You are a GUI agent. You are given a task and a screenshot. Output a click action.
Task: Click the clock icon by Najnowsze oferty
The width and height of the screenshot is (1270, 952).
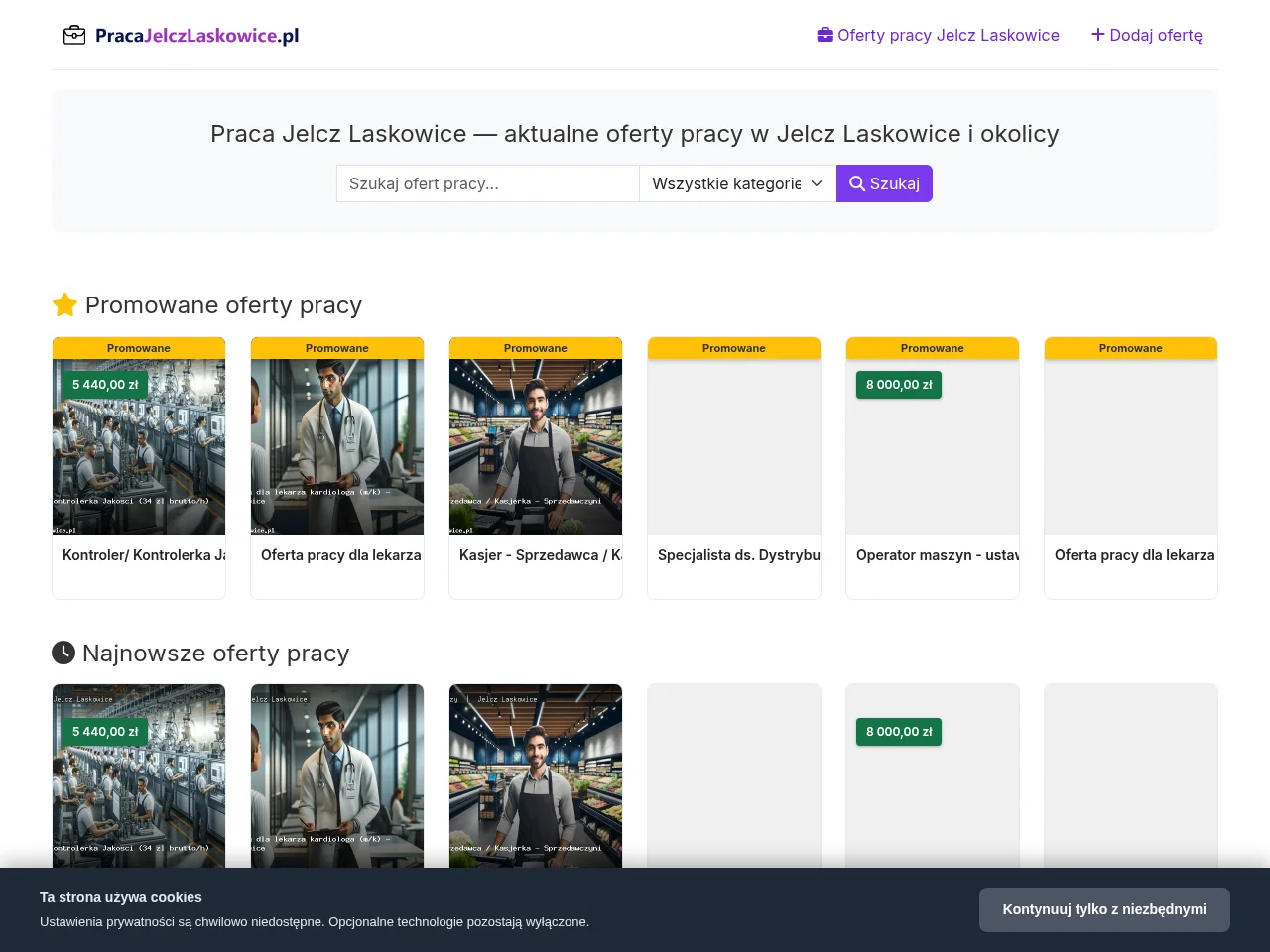pos(63,653)
